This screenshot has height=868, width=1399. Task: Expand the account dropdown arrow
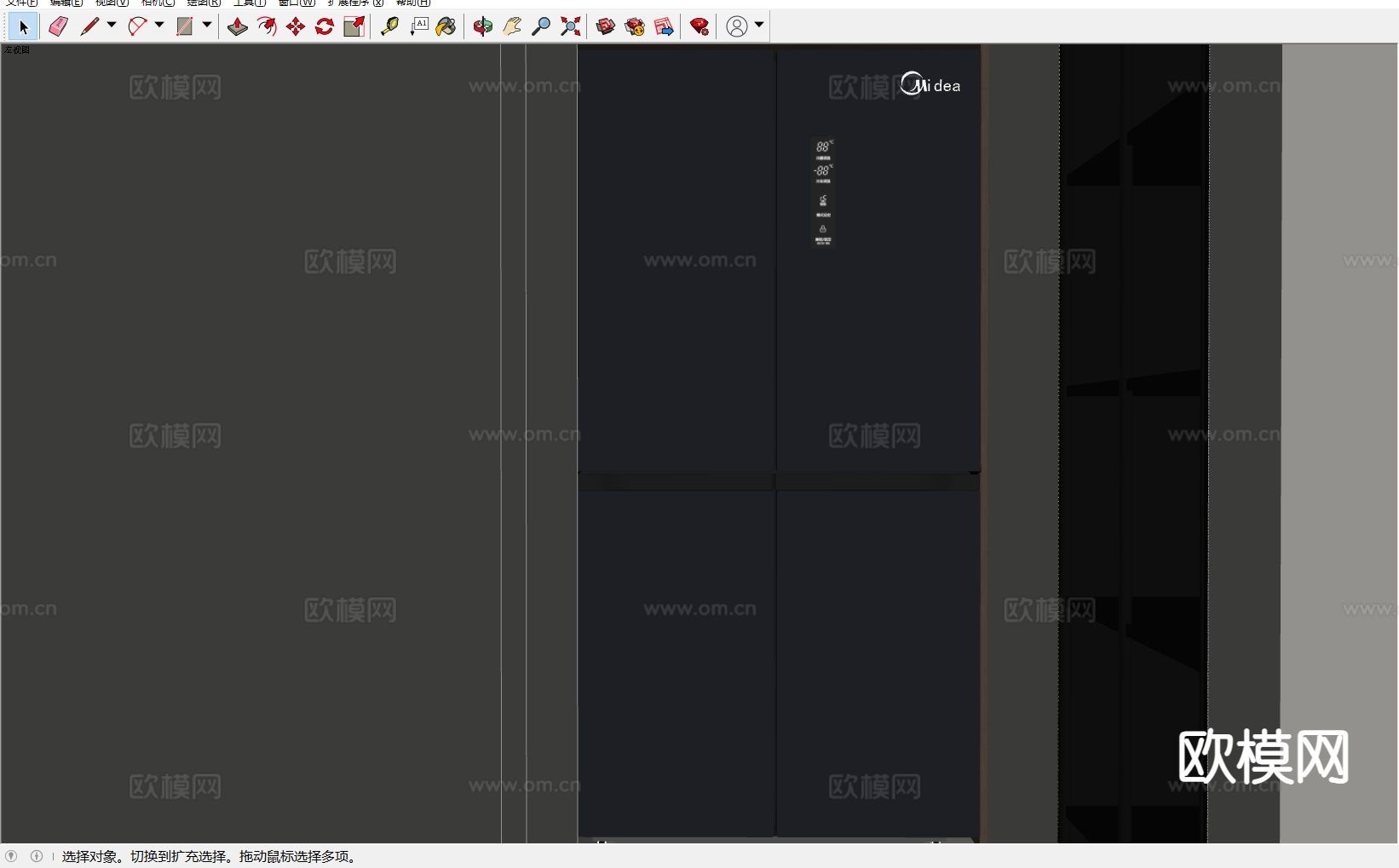coord(759,26)
